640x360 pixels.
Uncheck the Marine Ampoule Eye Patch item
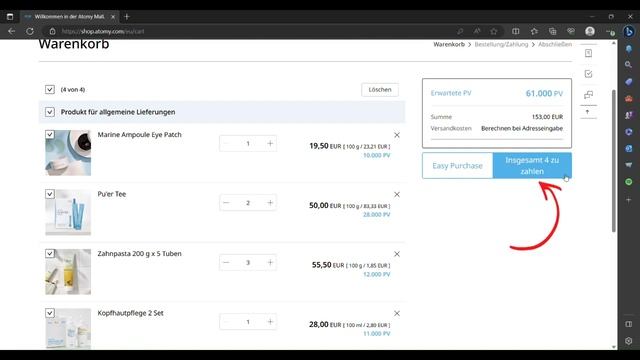click(x=50, y=134)
